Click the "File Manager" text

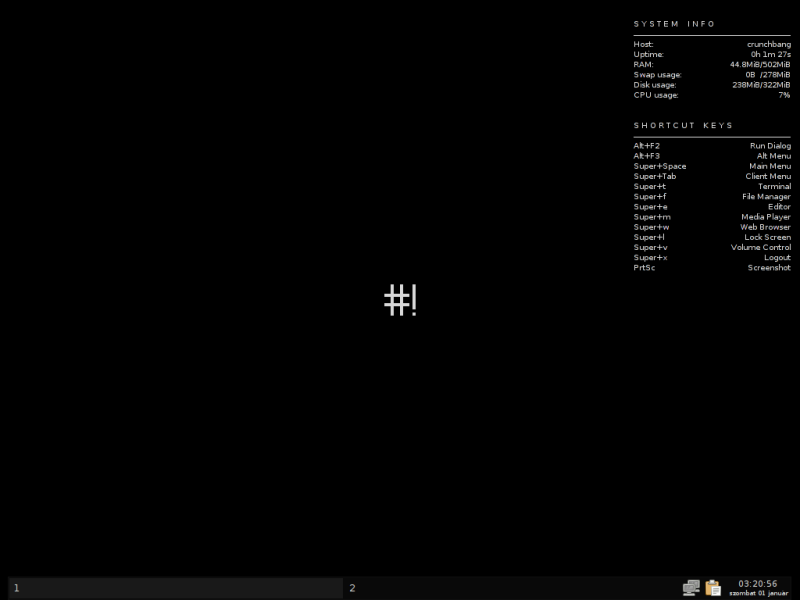point(766,196)
